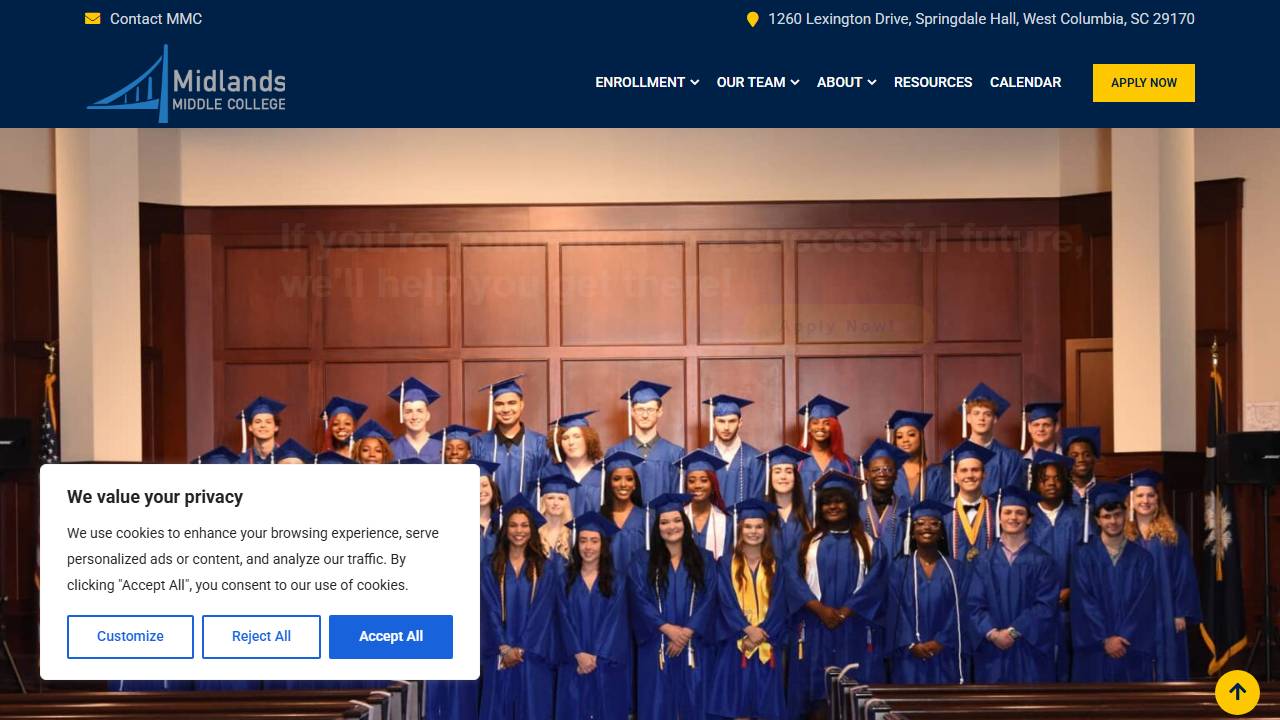Open the OUR TEAM menu item
Screen dimensions: 1280x720
751,82
